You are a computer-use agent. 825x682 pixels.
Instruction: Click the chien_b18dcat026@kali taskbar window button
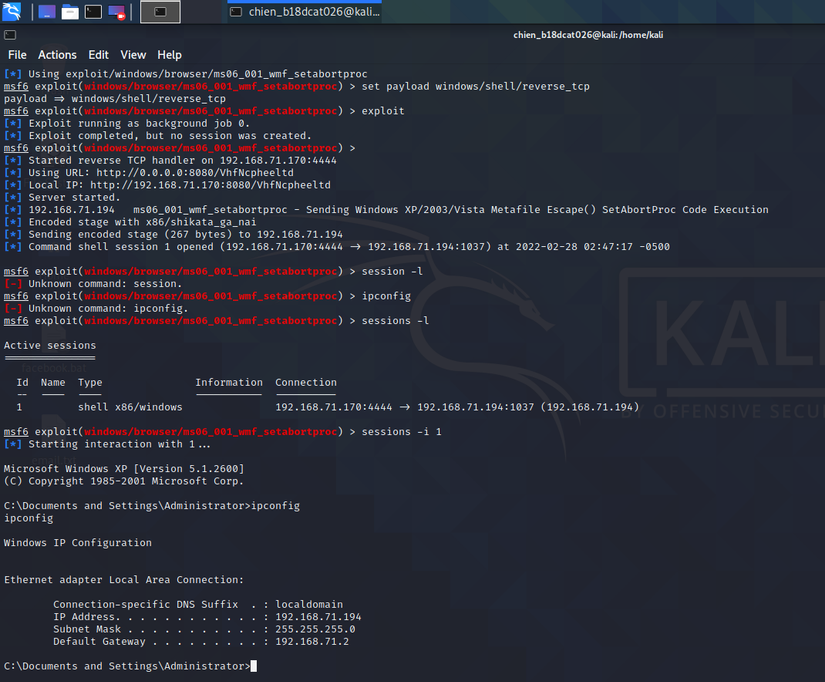[x=305, y=12]
